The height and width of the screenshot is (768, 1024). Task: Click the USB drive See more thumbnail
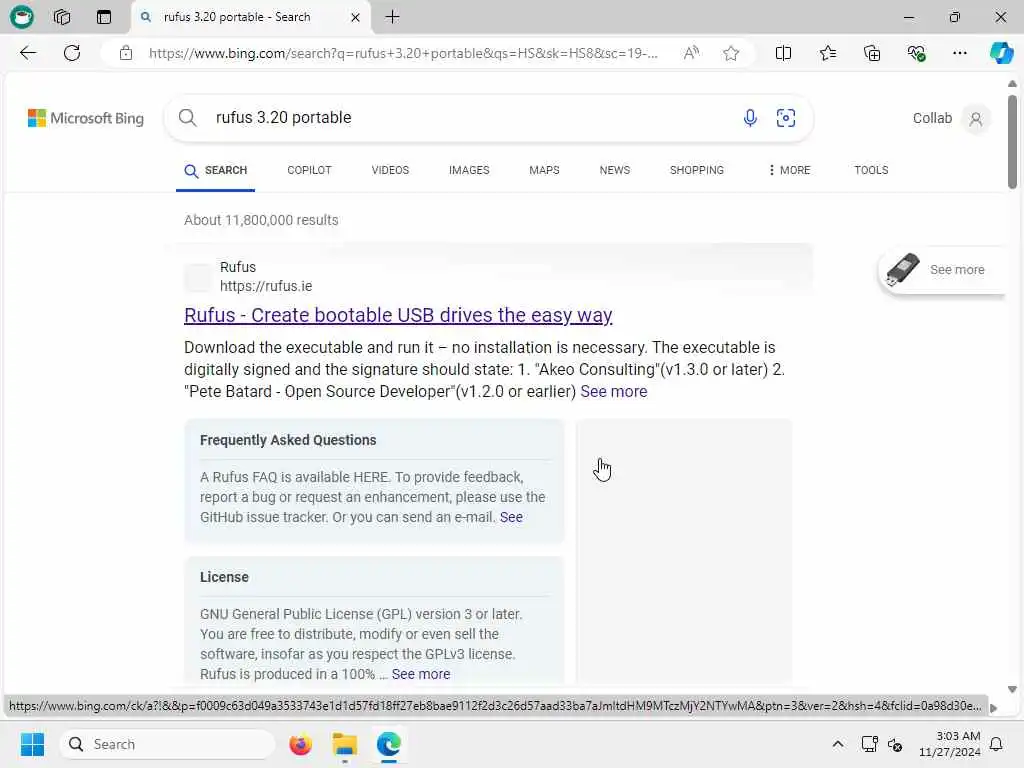[940, 270]
